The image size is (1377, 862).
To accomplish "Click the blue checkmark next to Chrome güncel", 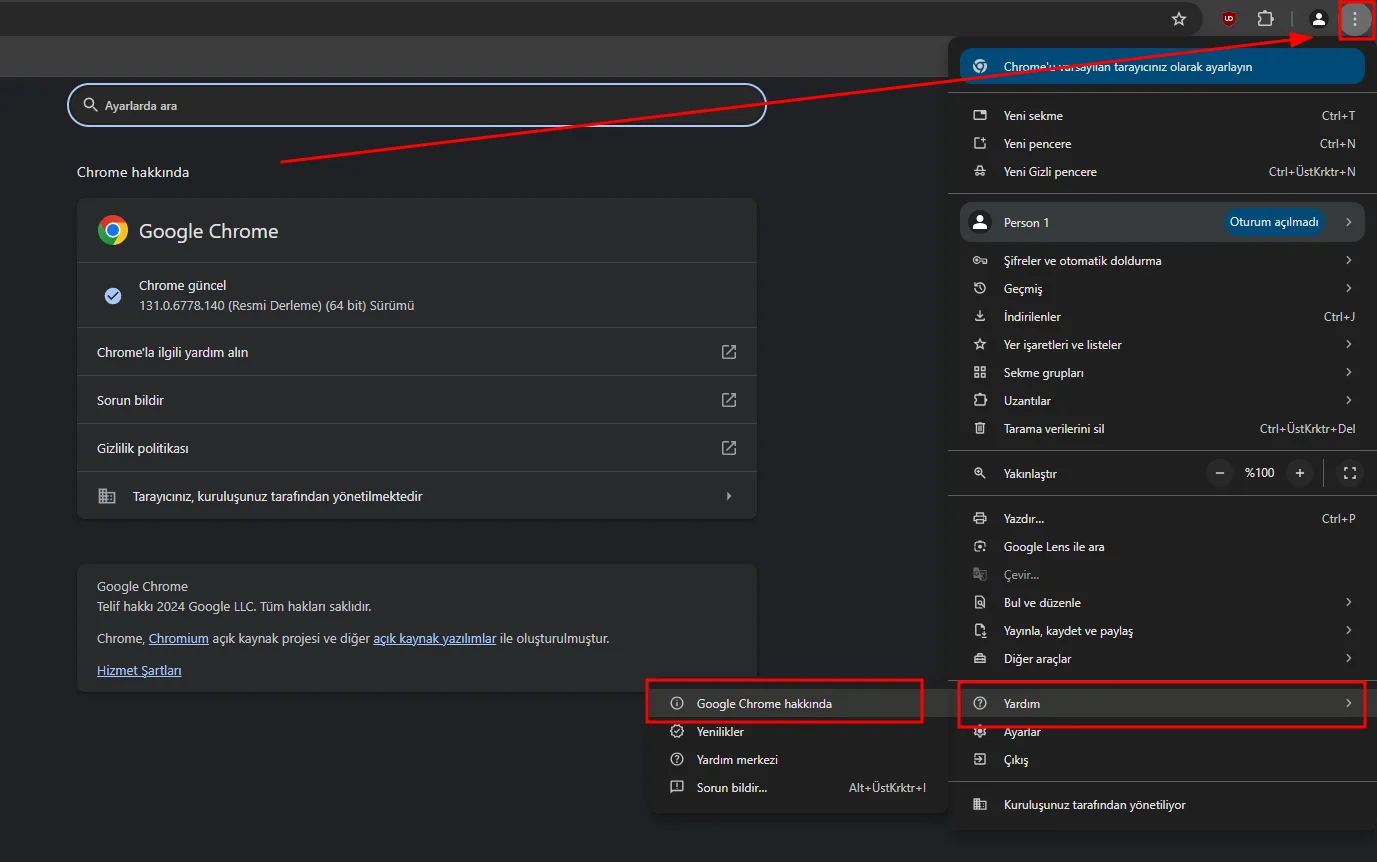I will (x=113, y=296).
